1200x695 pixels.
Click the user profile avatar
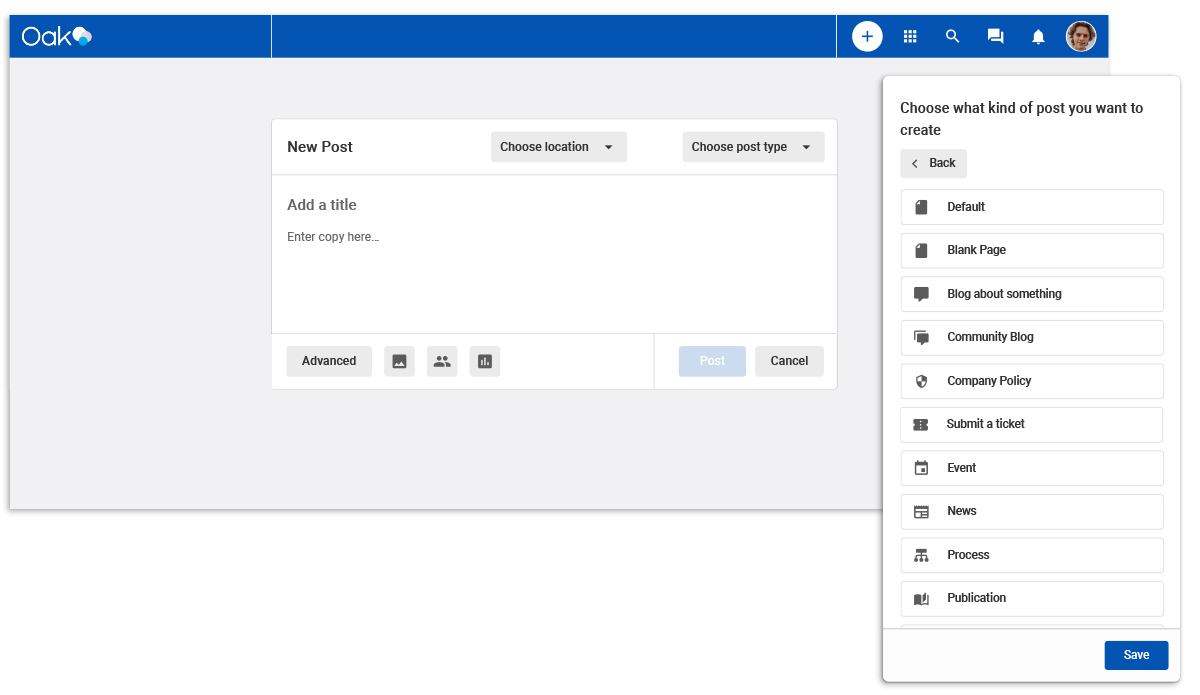point(1080,37)
